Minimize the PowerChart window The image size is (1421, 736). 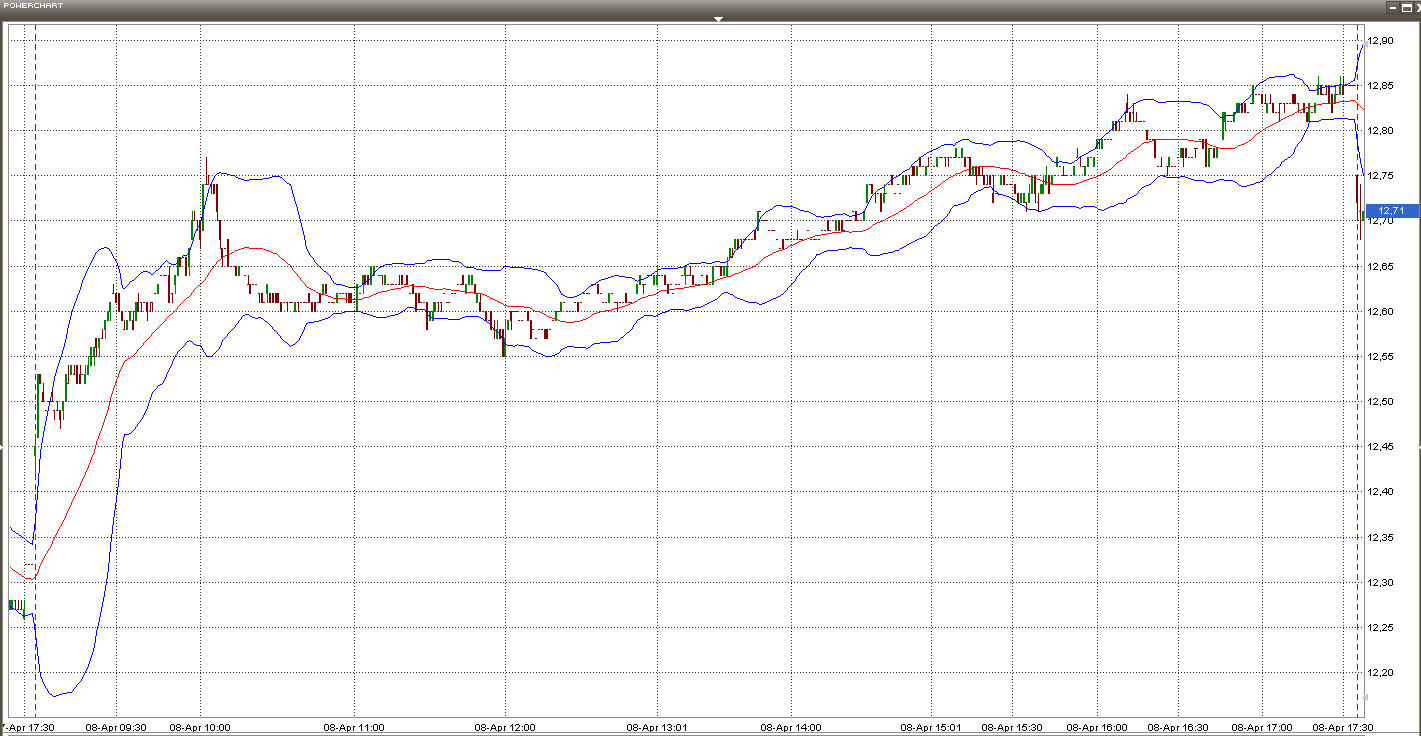(1394, 7)
